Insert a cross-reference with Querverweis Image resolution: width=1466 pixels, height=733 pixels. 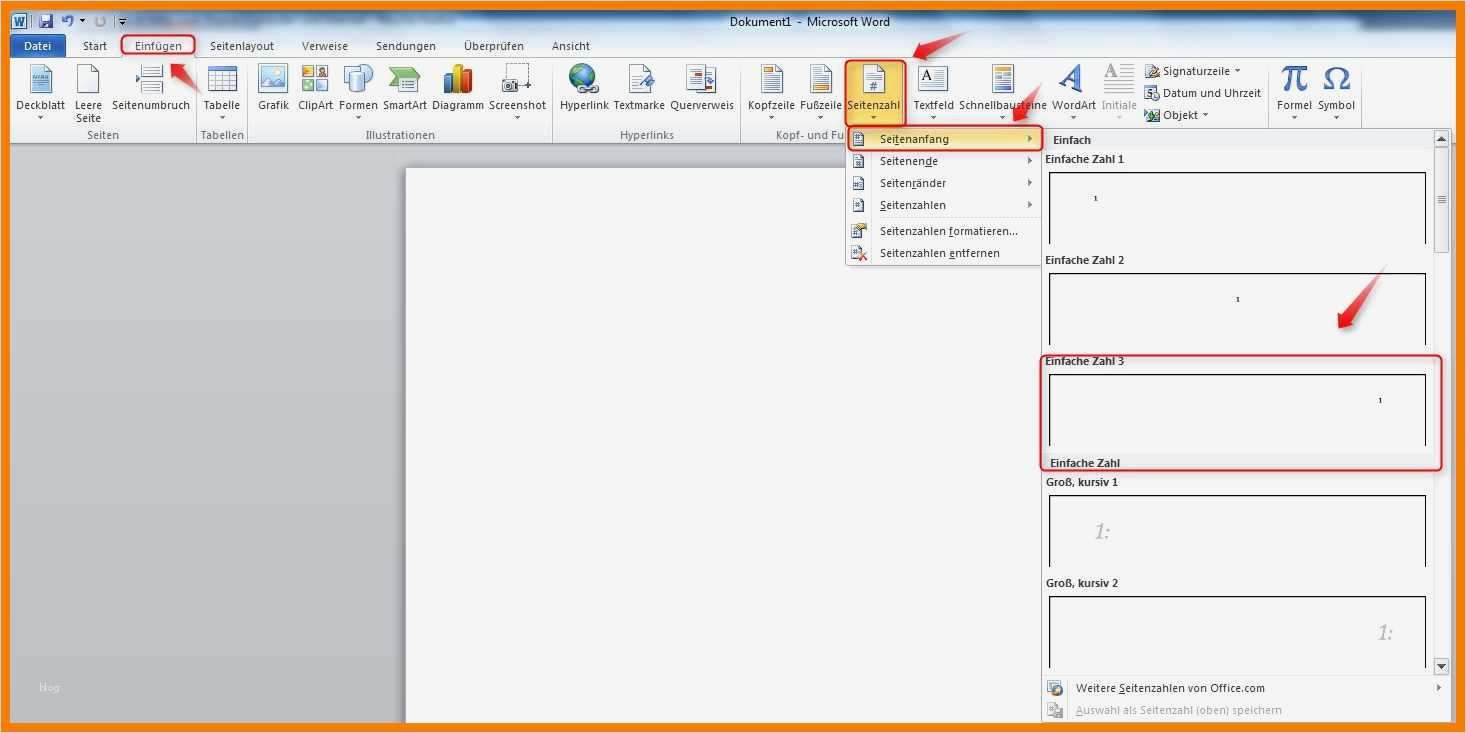(702, 88)
